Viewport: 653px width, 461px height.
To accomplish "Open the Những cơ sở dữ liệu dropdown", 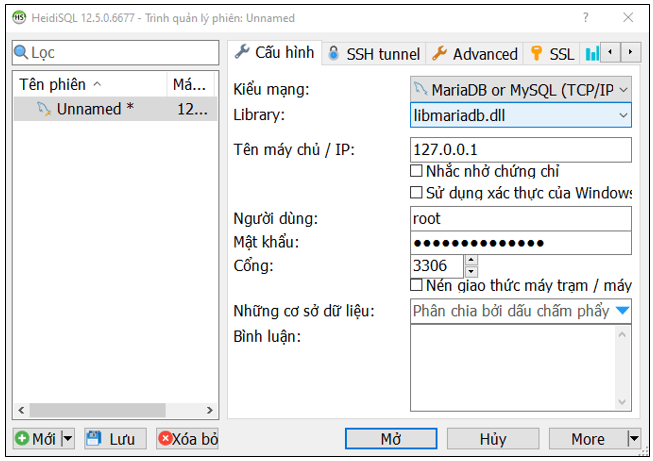I will point(622,311).
